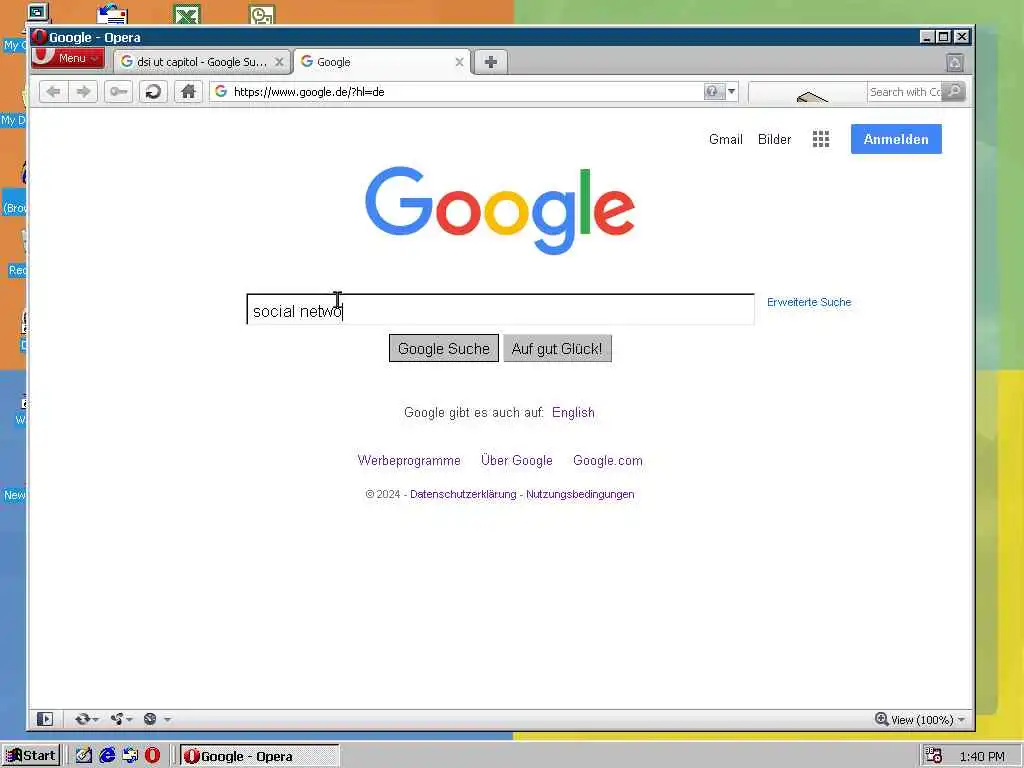This screenshot has width=1024, height=768.
Task: Open the Datenschutzerklärung link
Action: (x=463, y=494)
